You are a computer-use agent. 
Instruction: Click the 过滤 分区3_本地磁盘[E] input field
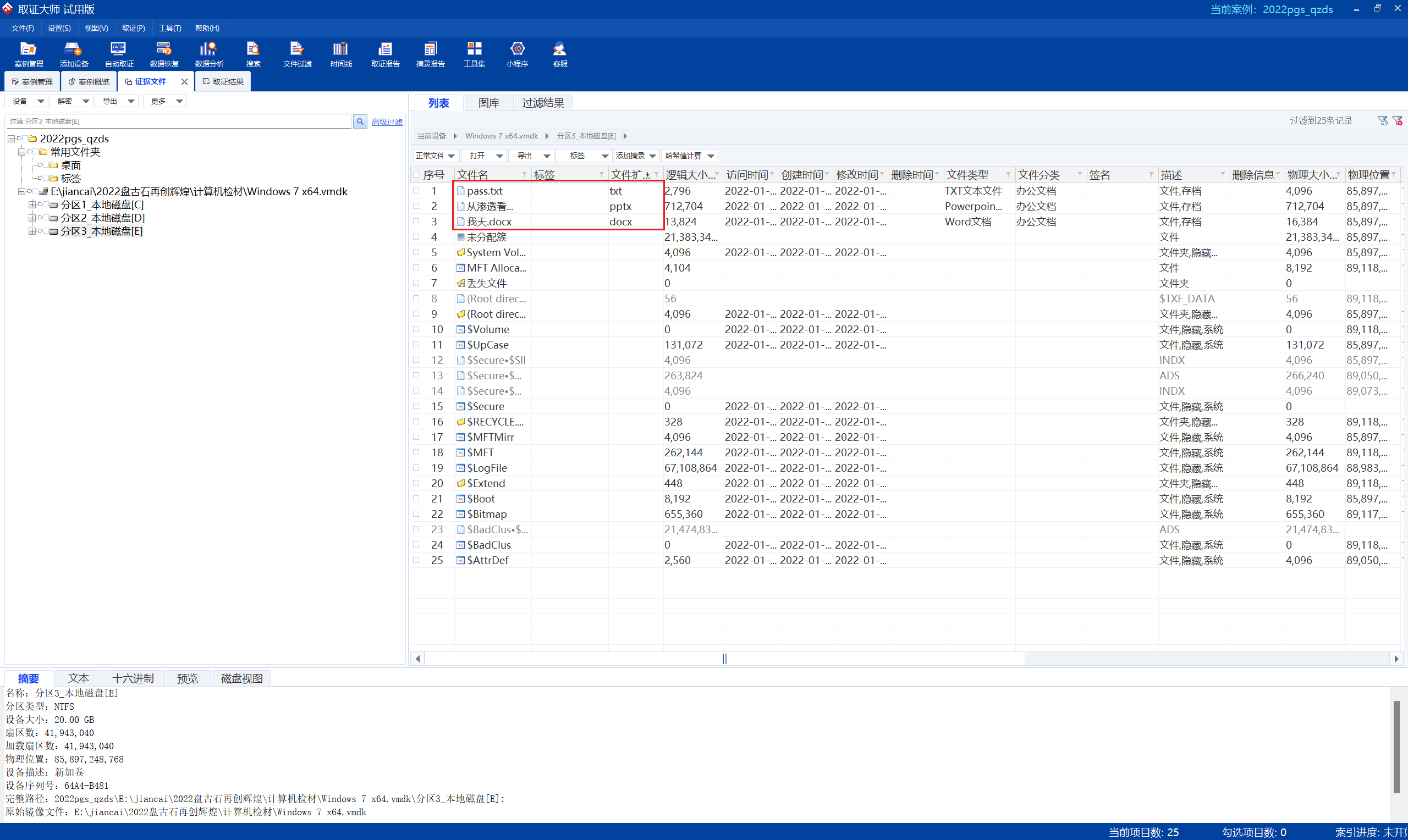[x=179, y=121]
